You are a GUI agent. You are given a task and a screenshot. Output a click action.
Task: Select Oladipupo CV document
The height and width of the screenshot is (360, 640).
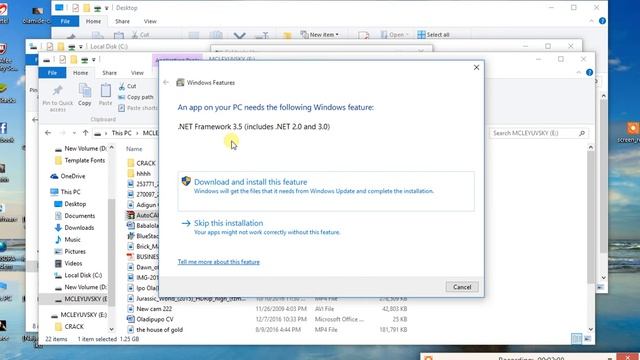coord(150,319)
